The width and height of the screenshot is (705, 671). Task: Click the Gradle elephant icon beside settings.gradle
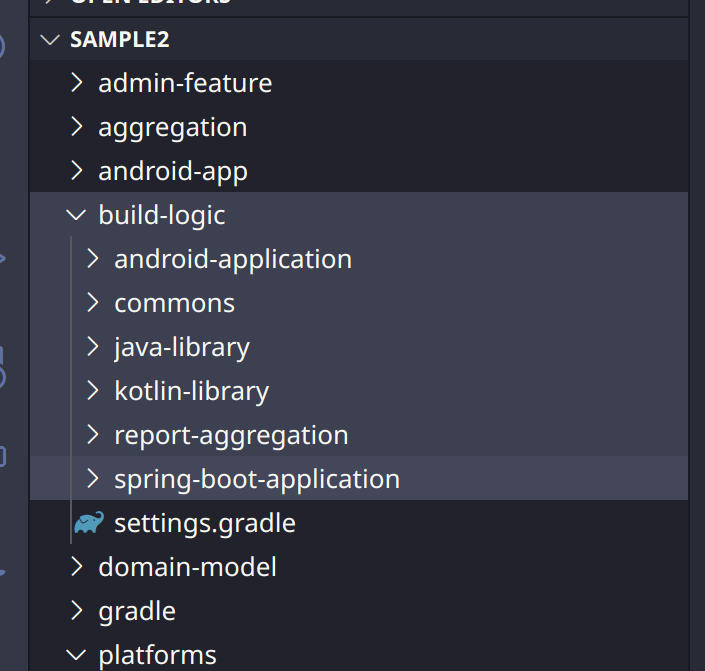pos(89,523)
